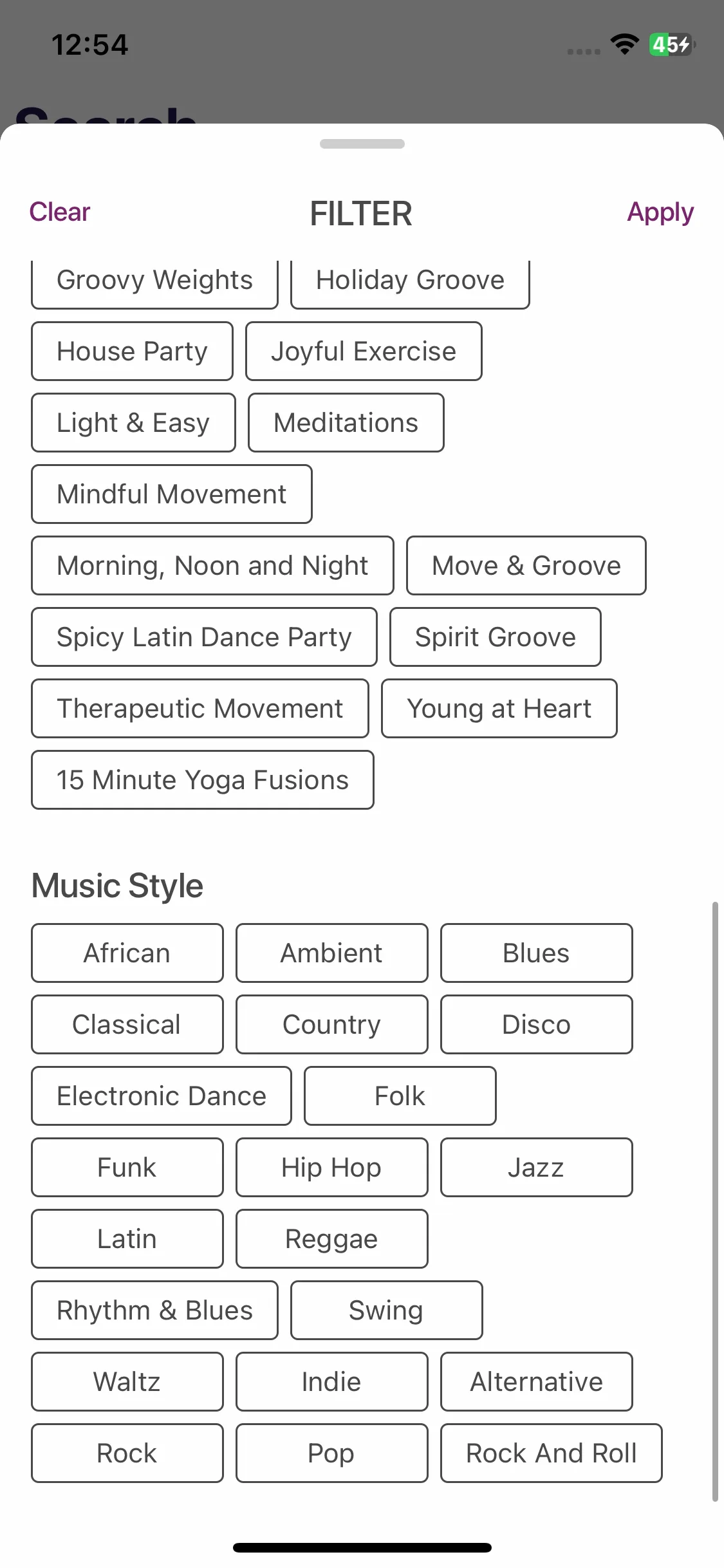Select the Move & Groove filter

pyautogui.click(x=526, y=566)
